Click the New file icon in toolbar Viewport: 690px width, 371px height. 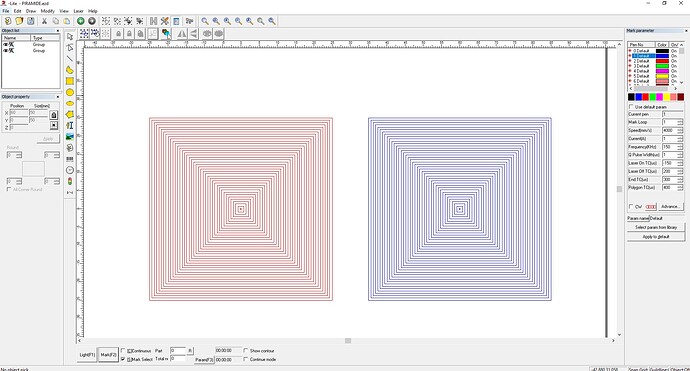[8, 21]
